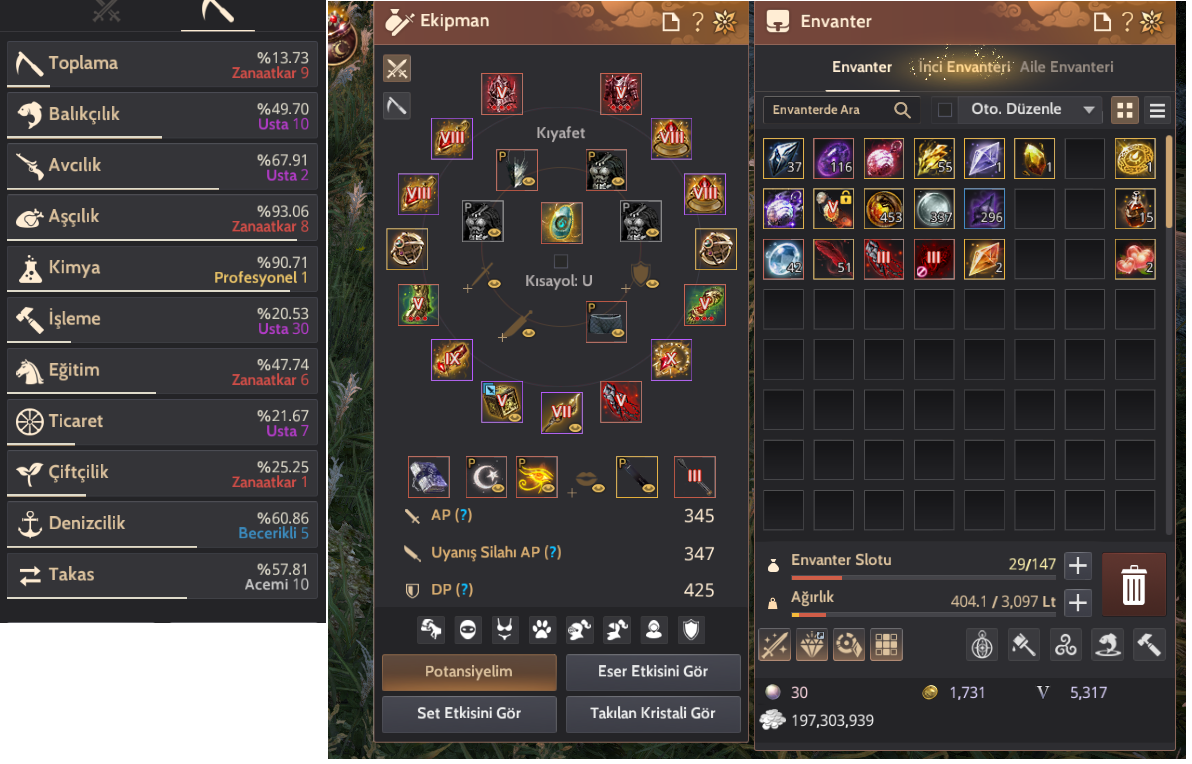Click Takılan Kristali Gör button
The image size is (1192, 764).
(652, 714)
